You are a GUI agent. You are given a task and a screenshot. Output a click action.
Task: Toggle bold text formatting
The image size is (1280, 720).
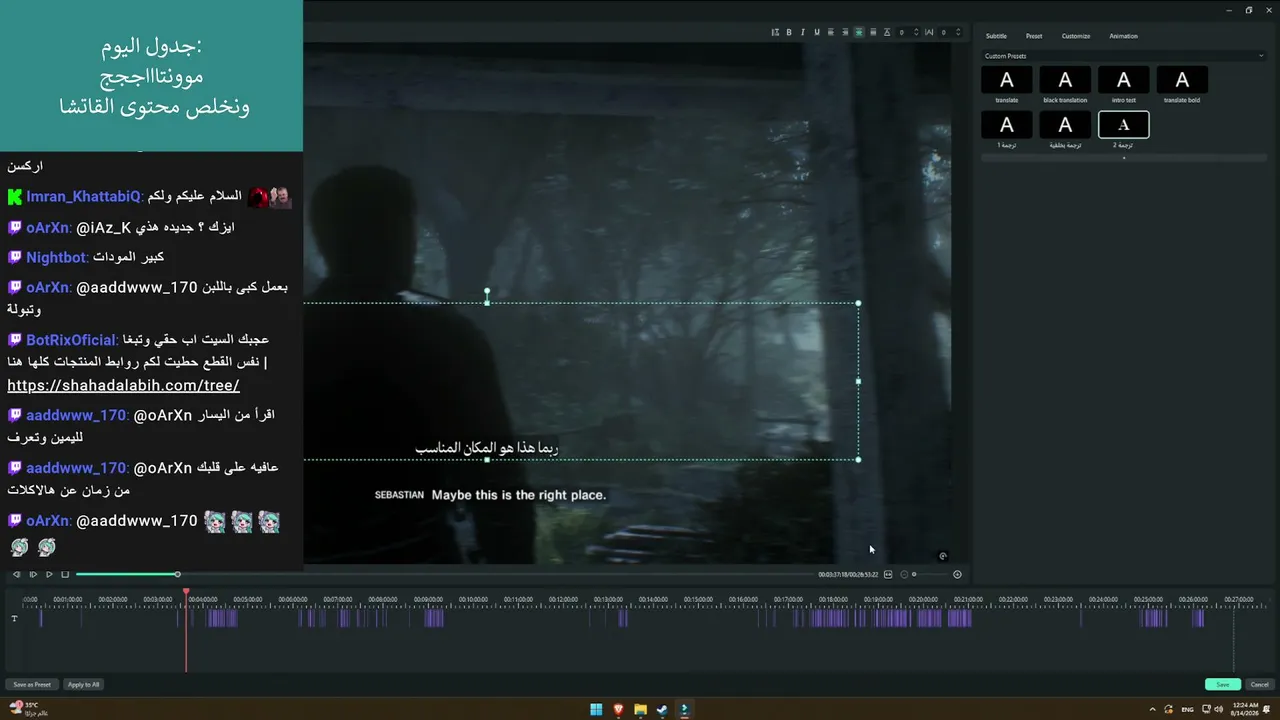(789, 32)
